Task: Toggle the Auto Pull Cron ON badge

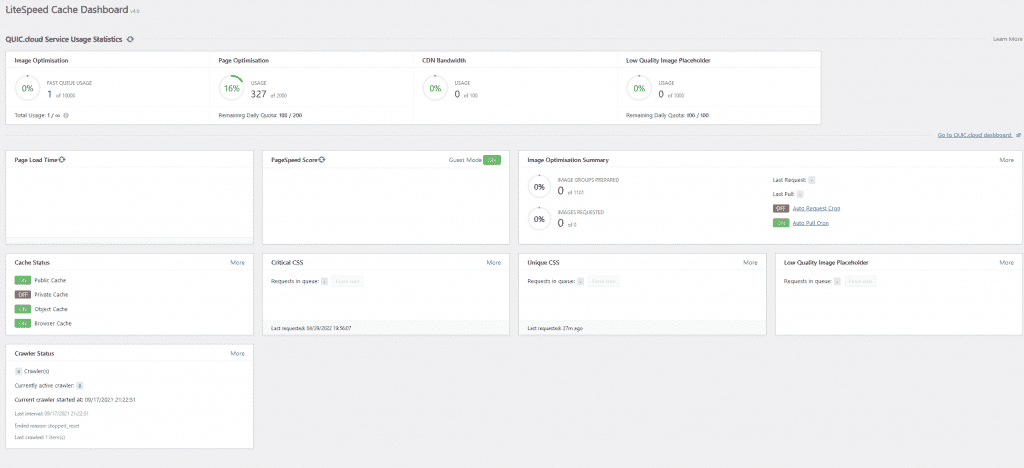Action: 781,223
